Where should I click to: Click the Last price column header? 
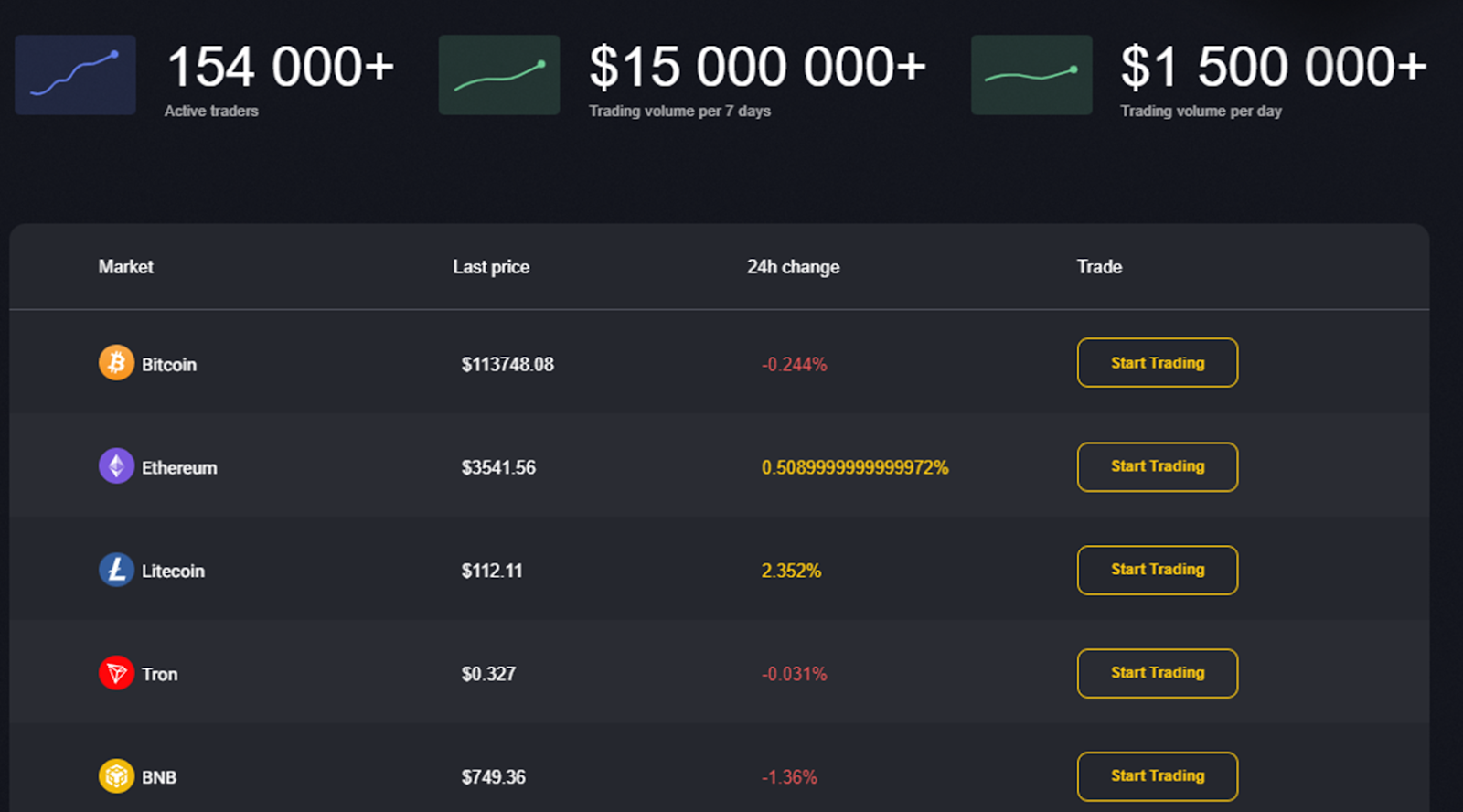point(491,267)
